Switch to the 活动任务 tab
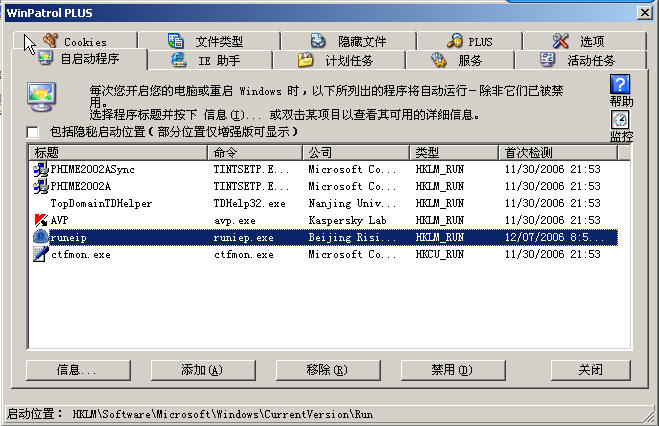 (x=580, y=60)
